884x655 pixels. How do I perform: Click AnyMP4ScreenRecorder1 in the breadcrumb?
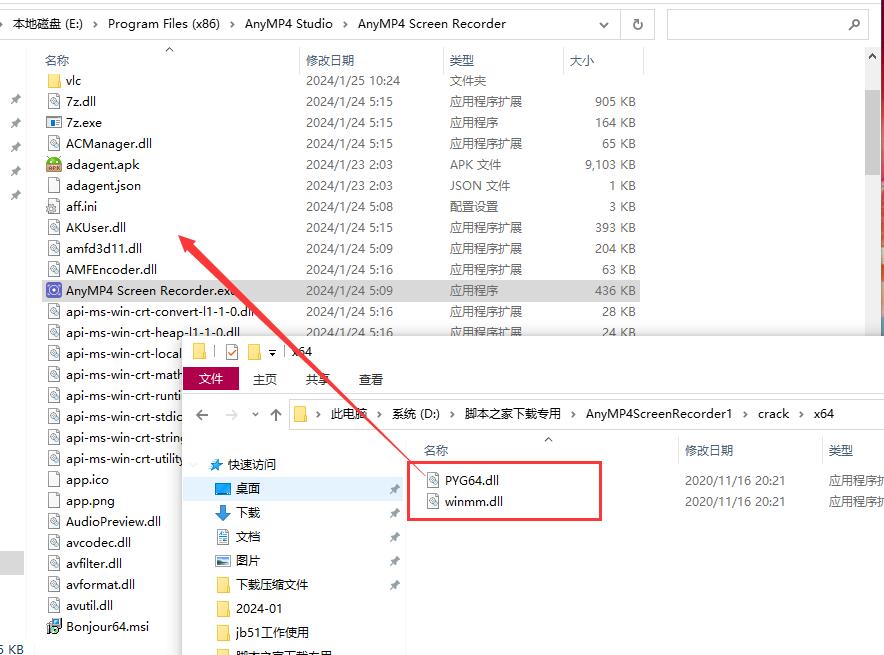coord(658,414)
